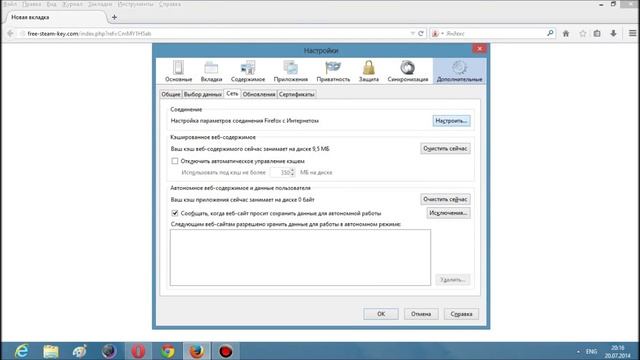Click the search magnifier icon
Viewport: 640px width, 360px height.
(550, 33)
